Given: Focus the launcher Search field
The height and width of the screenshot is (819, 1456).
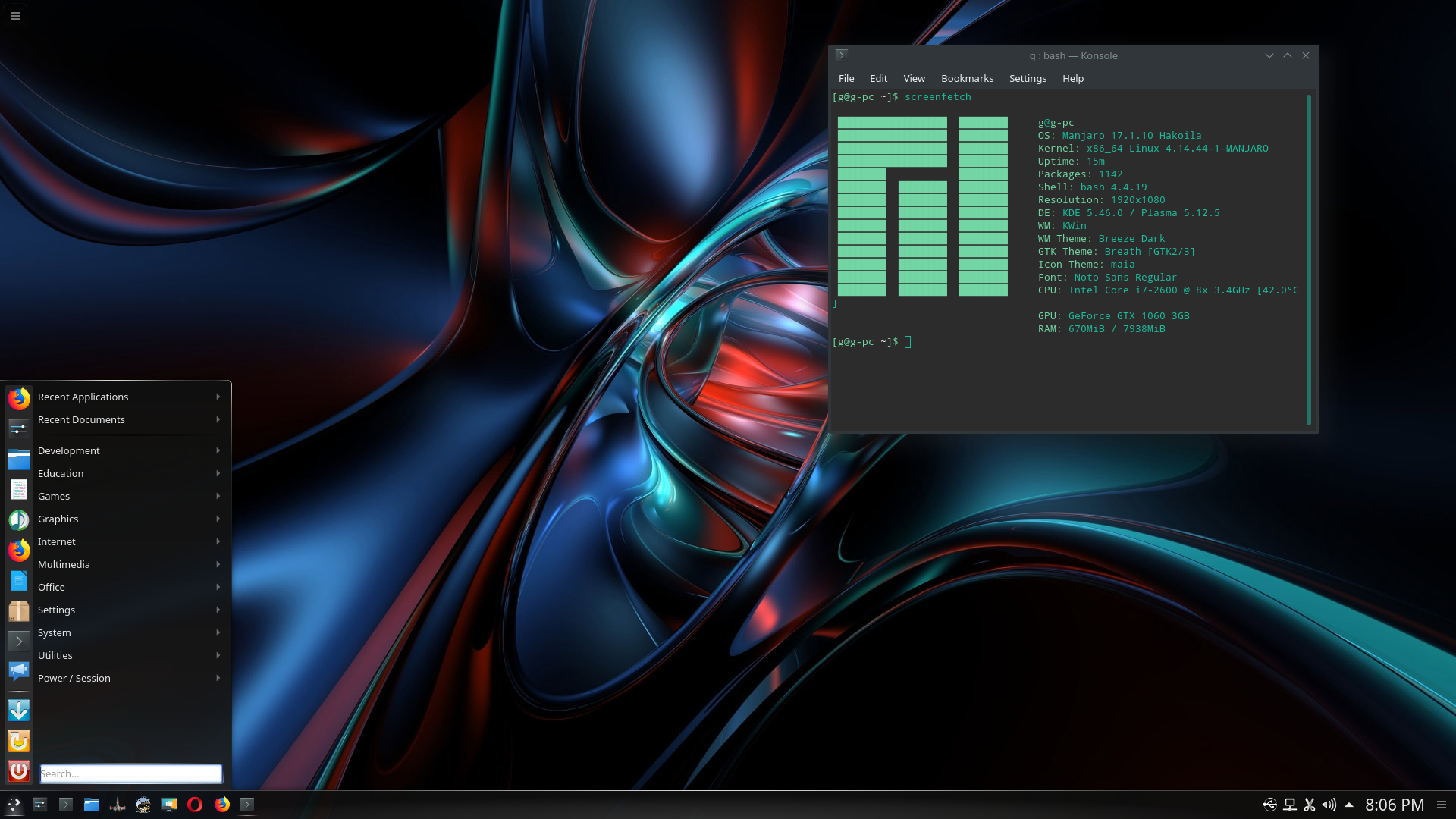Looking at the screenshot, I should point(131,773).
